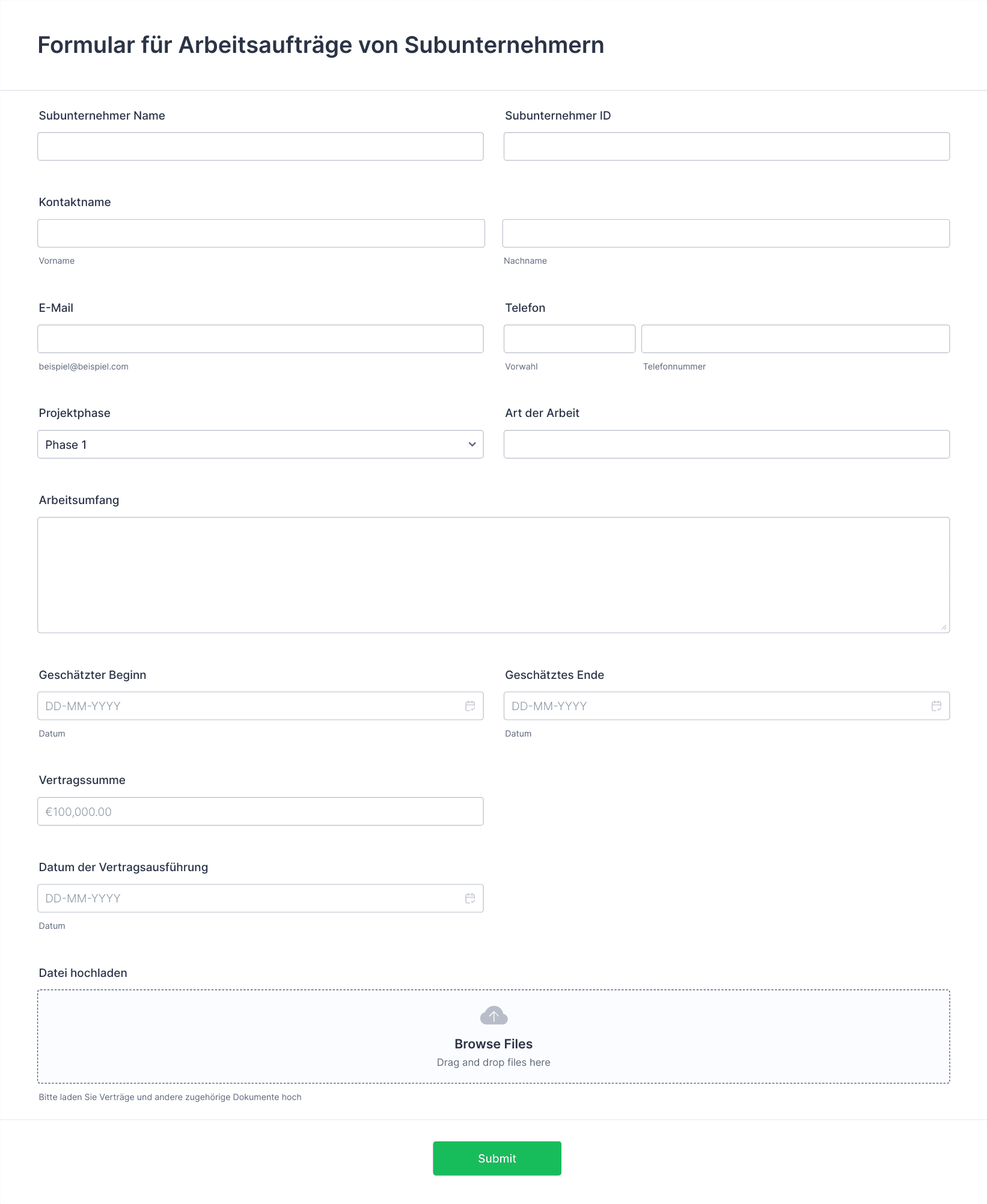Screen dimensions: 987x1204
Task: Select the Phase 1 combo box
Action: point(260,445)
